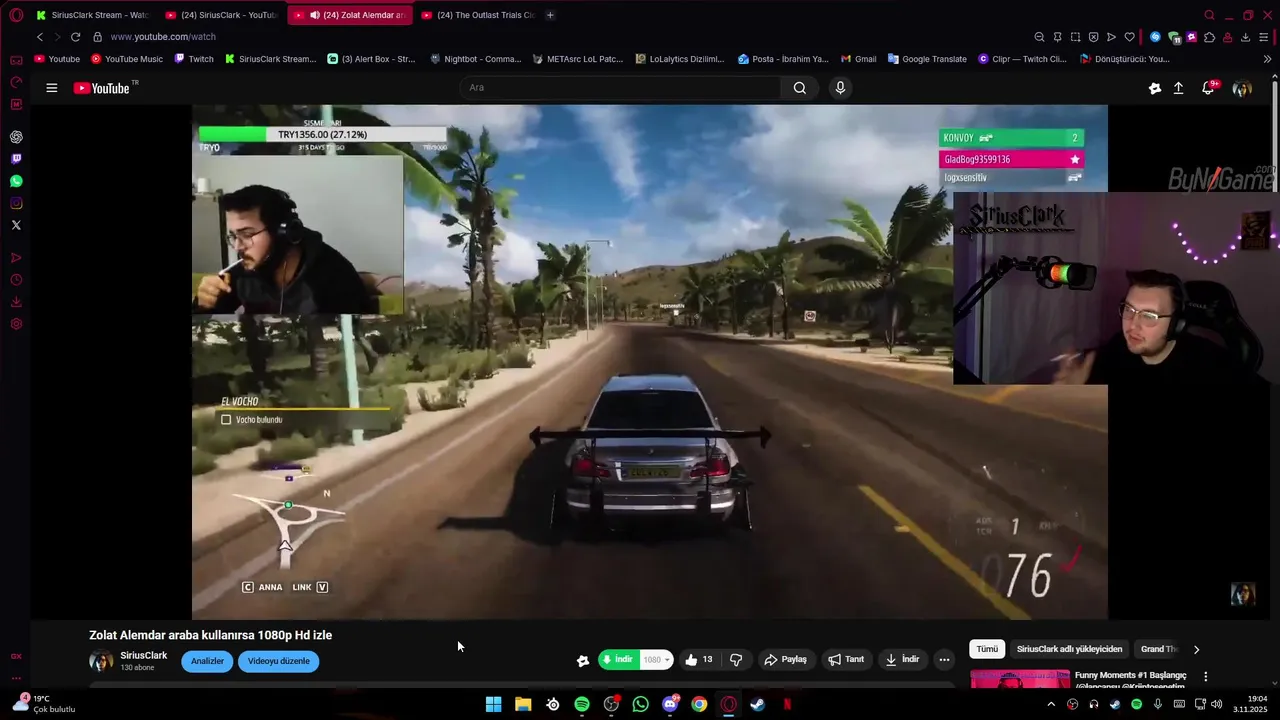Click the İndir button beside Tanıt

click(902, 660)
